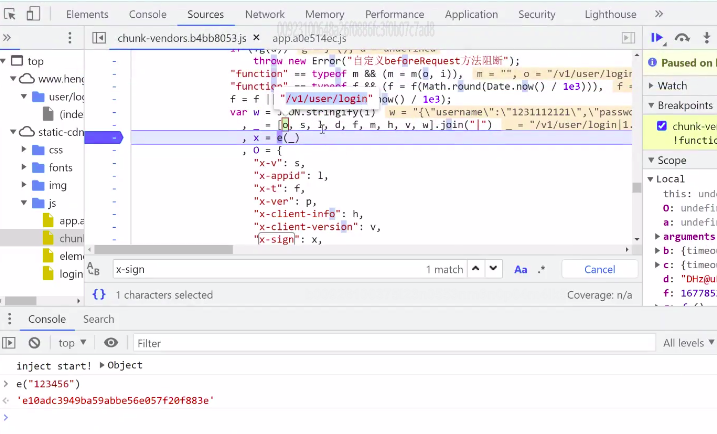Screen dimensions: 717x434
Task: Cancel the in-file search
Action: [x=599, y=269]
